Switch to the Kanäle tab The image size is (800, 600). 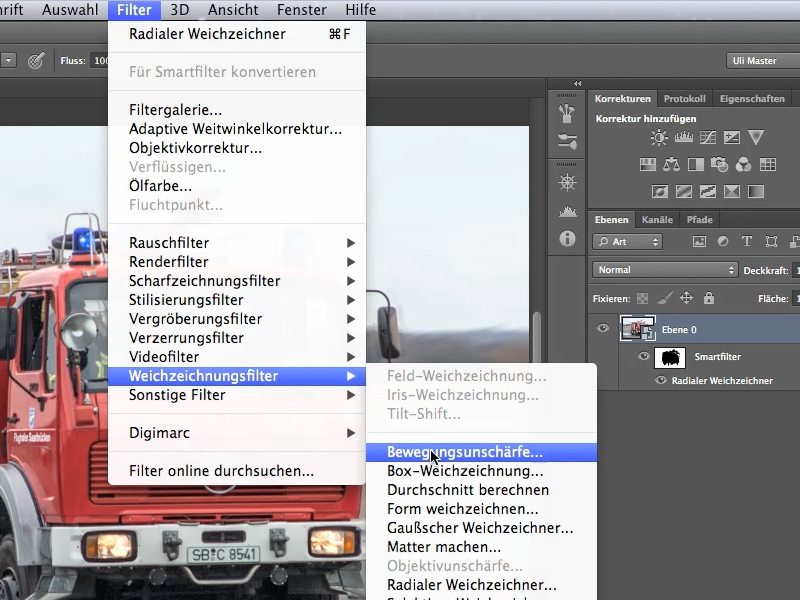click(x=657, y=220)
